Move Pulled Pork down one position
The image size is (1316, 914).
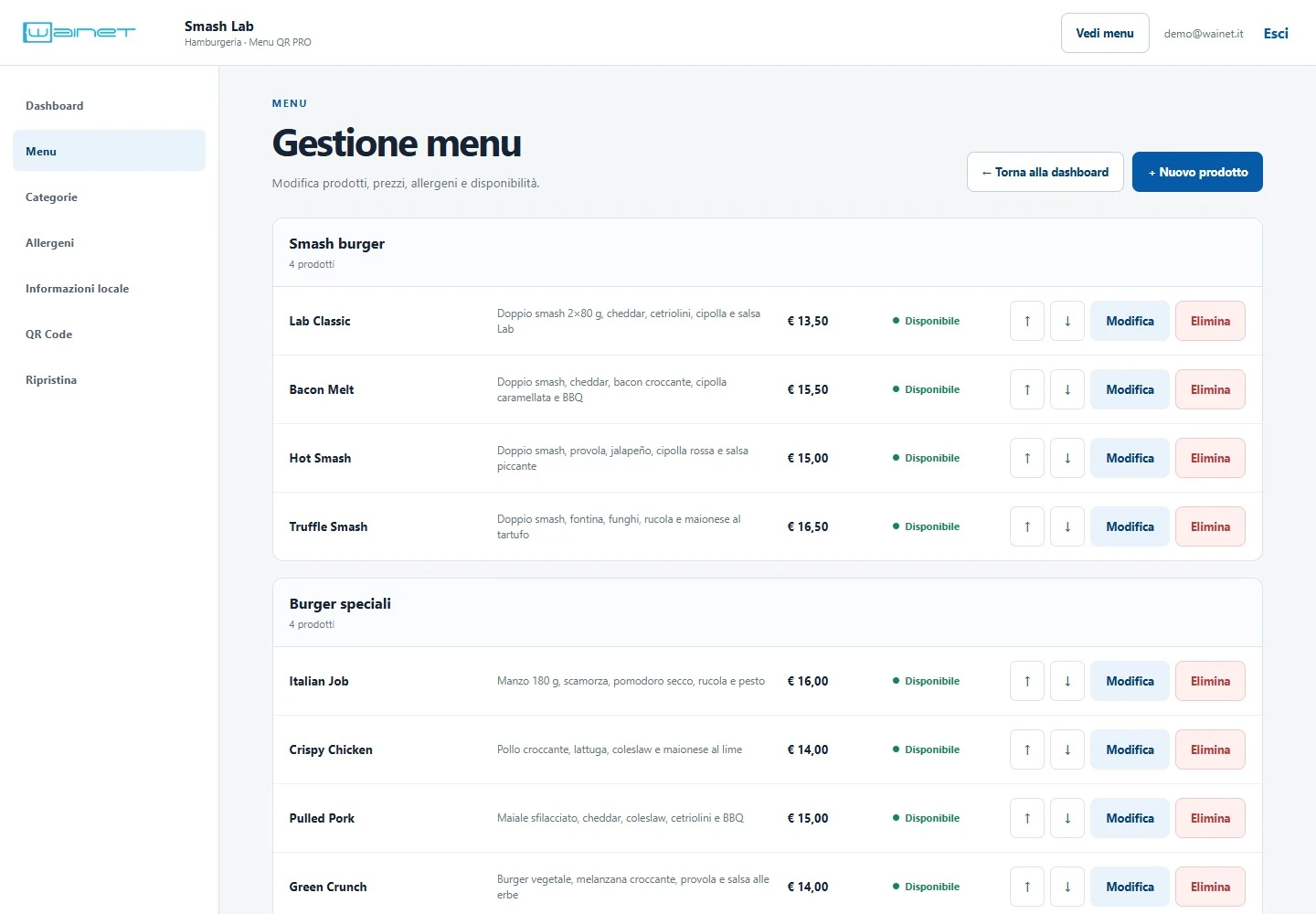point(1067,818)
